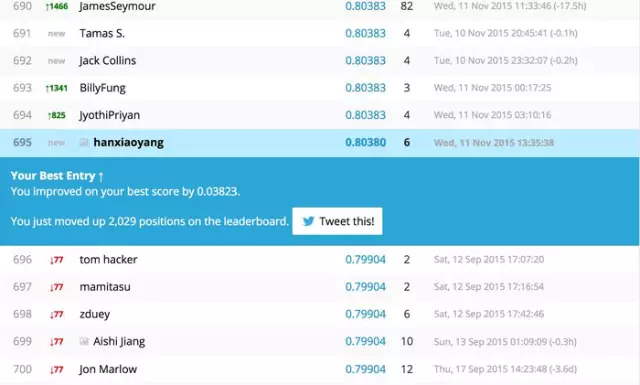Click the avatar icon beside Aishi Jiang

tap(84, 341)
